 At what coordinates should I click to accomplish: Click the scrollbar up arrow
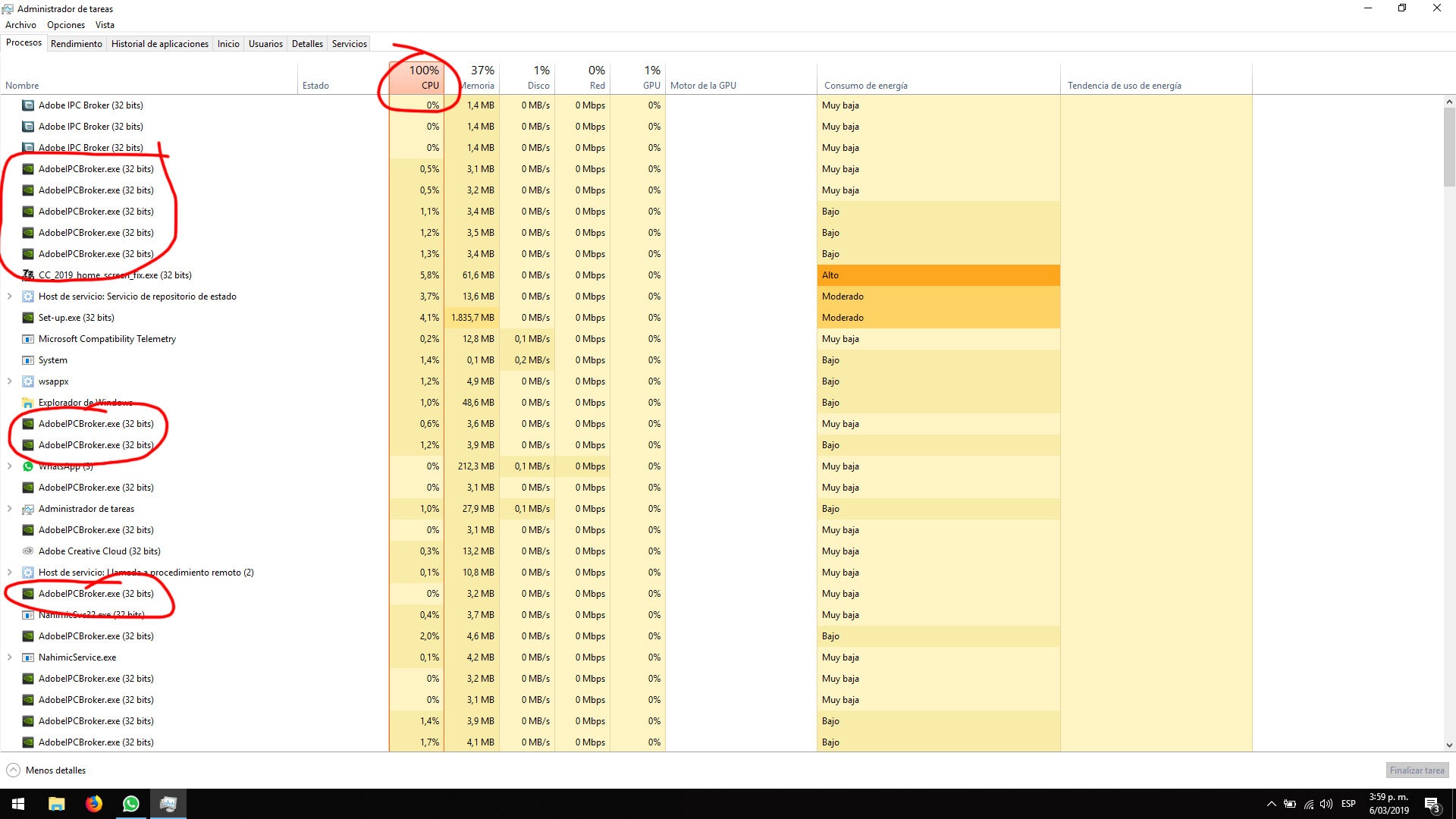pos(1449,102)
